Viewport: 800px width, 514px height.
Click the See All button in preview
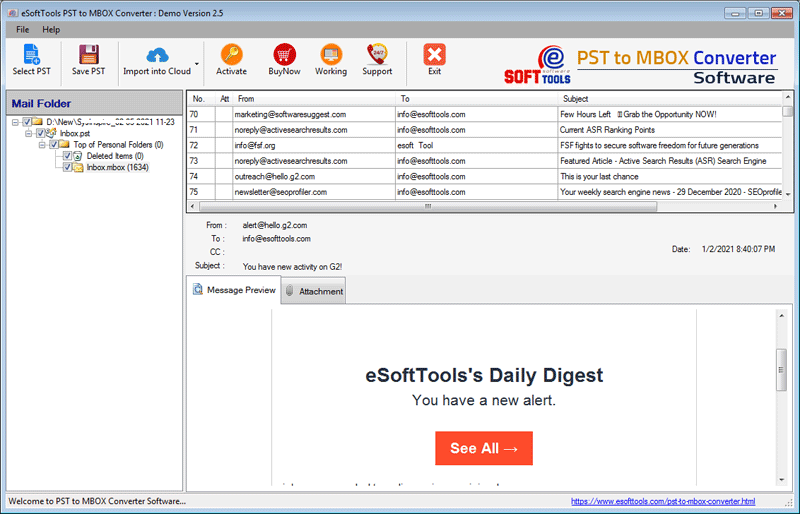484,448
